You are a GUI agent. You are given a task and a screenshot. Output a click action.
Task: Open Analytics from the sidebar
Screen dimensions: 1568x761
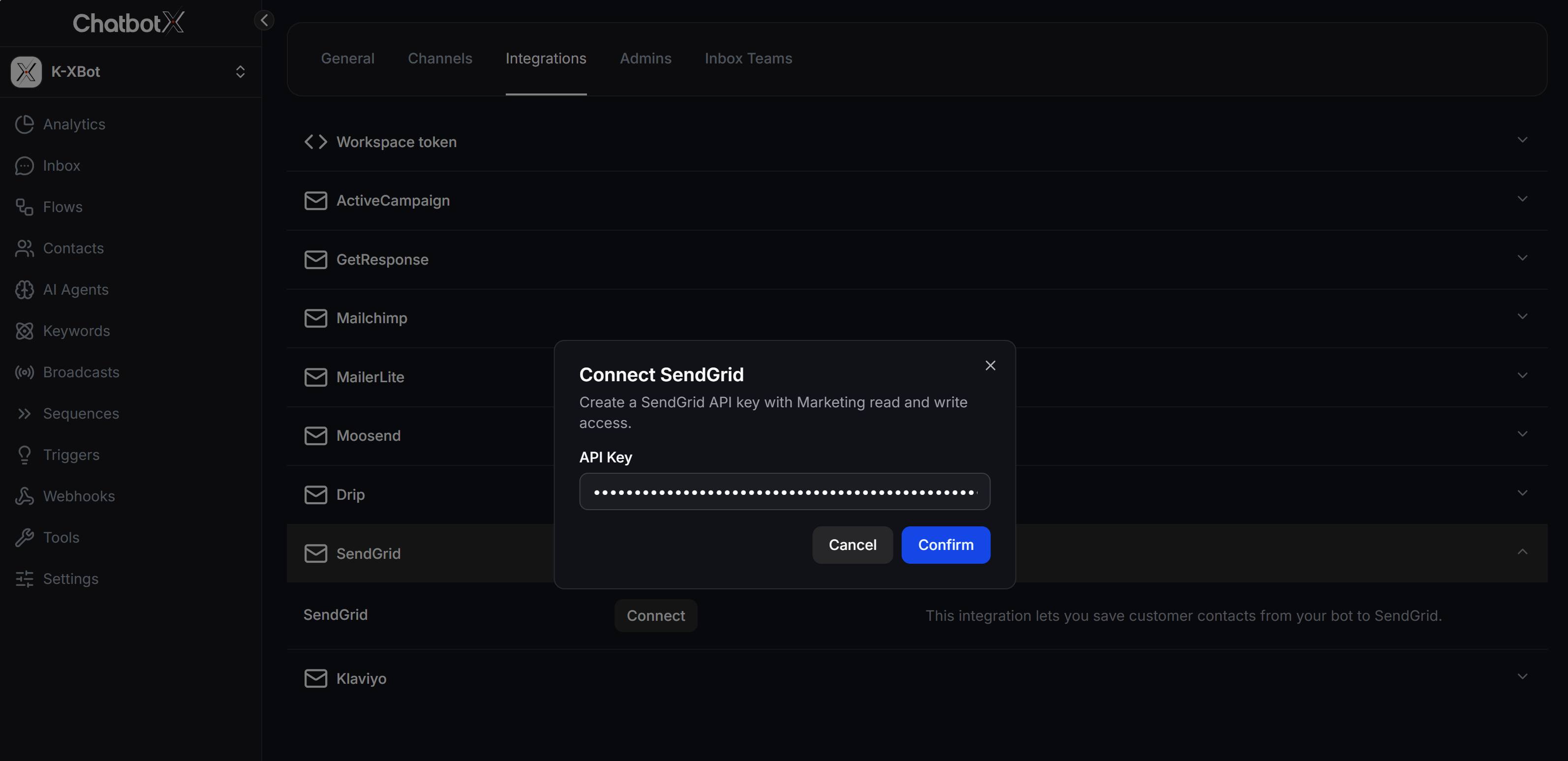point(60,124)
